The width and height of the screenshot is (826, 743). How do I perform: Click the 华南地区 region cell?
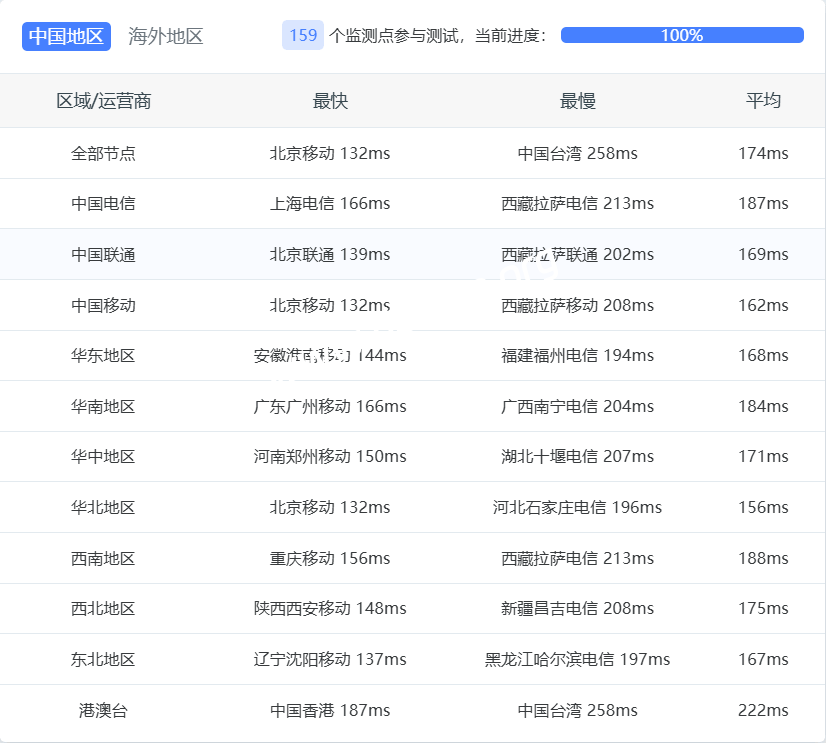[103, 406]
